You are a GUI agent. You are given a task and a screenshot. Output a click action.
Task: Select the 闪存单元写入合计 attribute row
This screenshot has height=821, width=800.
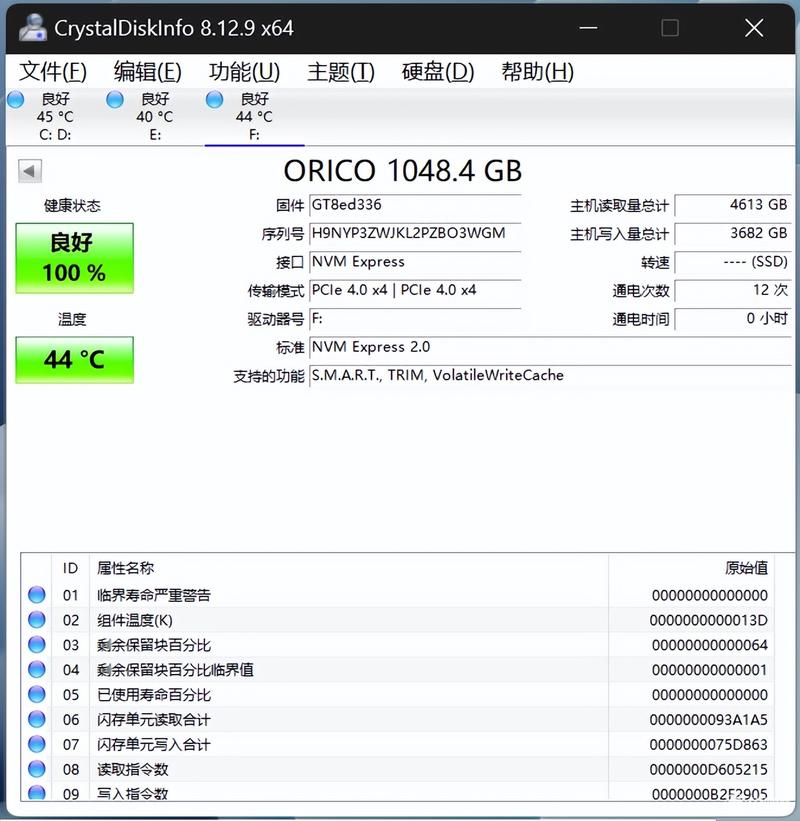click(x=398, y=744)
